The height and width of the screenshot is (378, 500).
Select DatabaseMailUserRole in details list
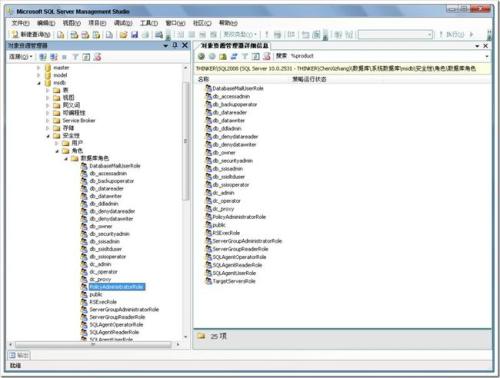238,88
